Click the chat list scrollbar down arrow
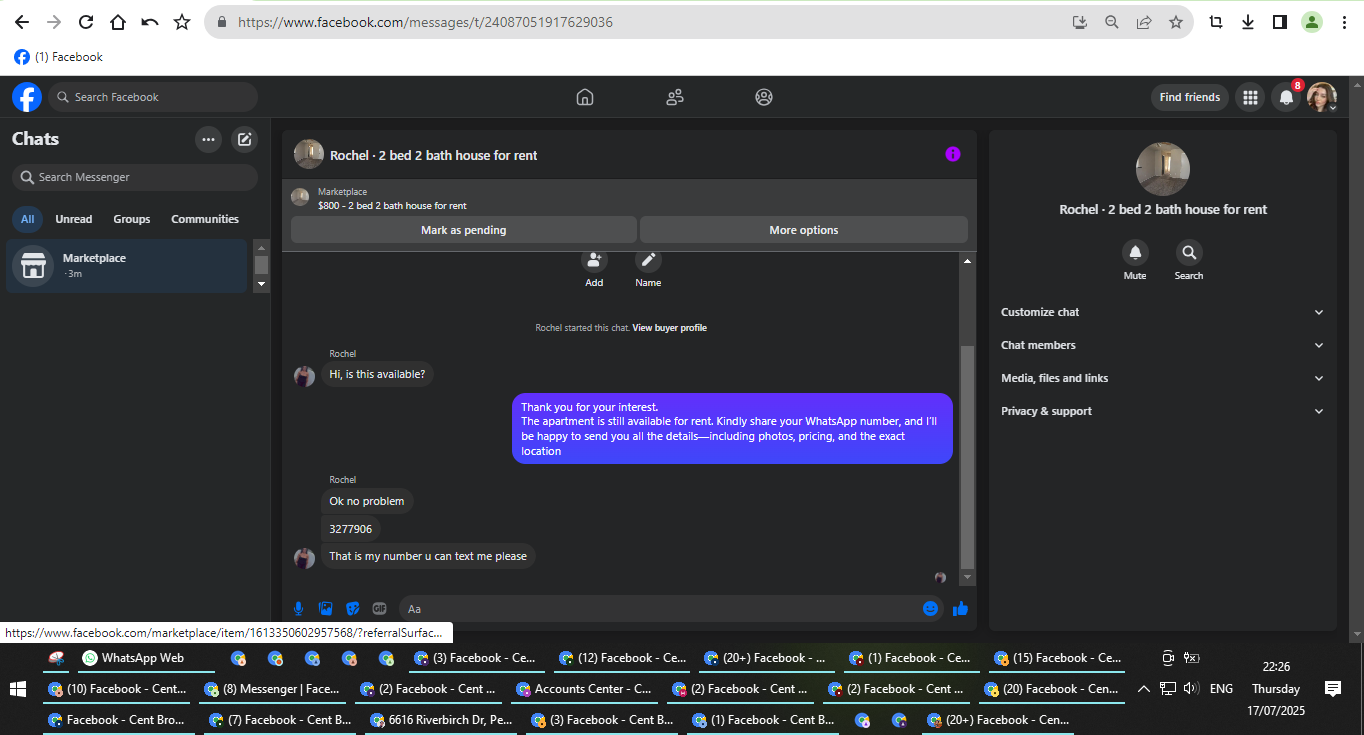The image size is (1364, 735). coord(262,284)
